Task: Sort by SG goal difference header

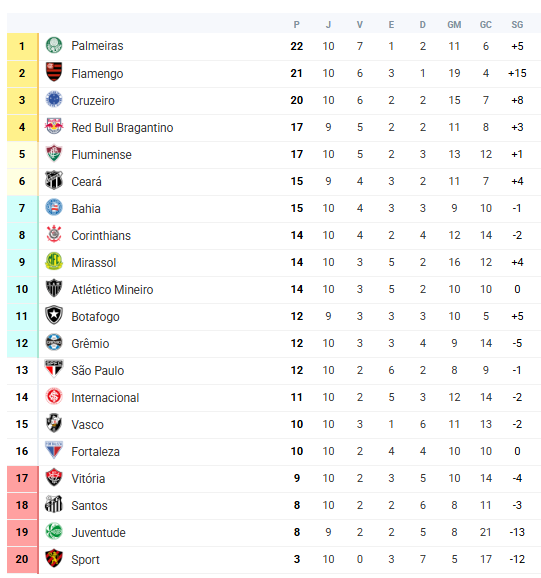Action: click(517, 25)
